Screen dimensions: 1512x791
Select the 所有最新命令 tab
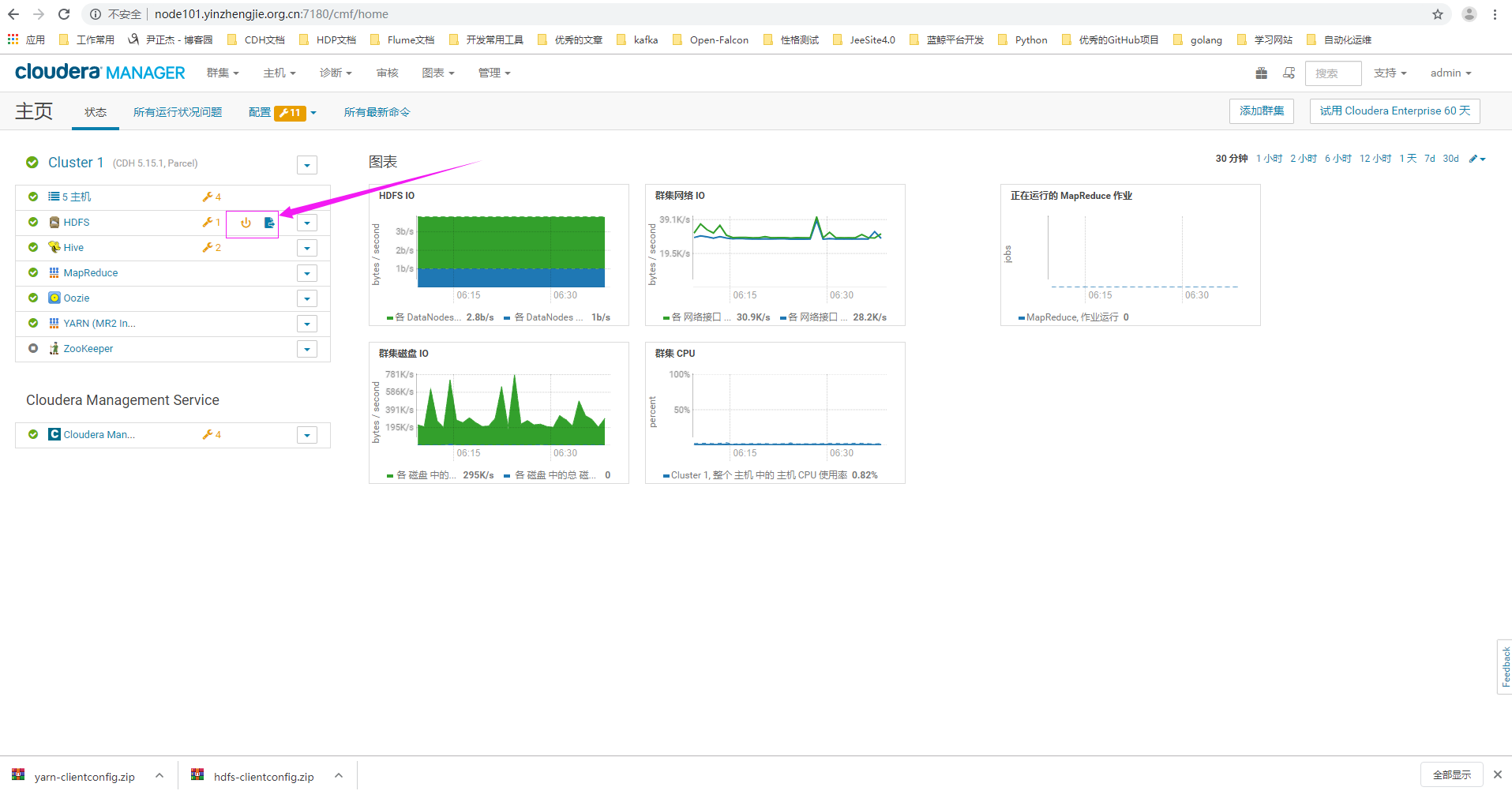click(x=377, y=113)
